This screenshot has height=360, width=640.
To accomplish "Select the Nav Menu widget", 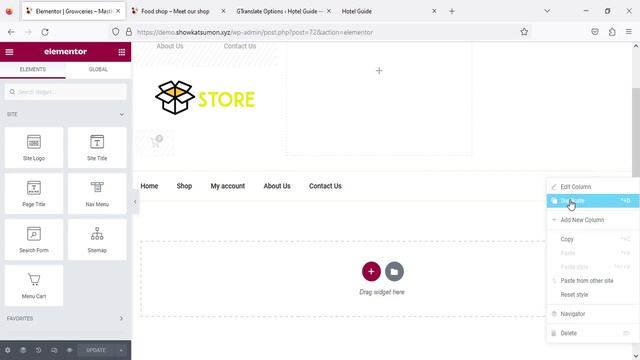I will 97,193.
